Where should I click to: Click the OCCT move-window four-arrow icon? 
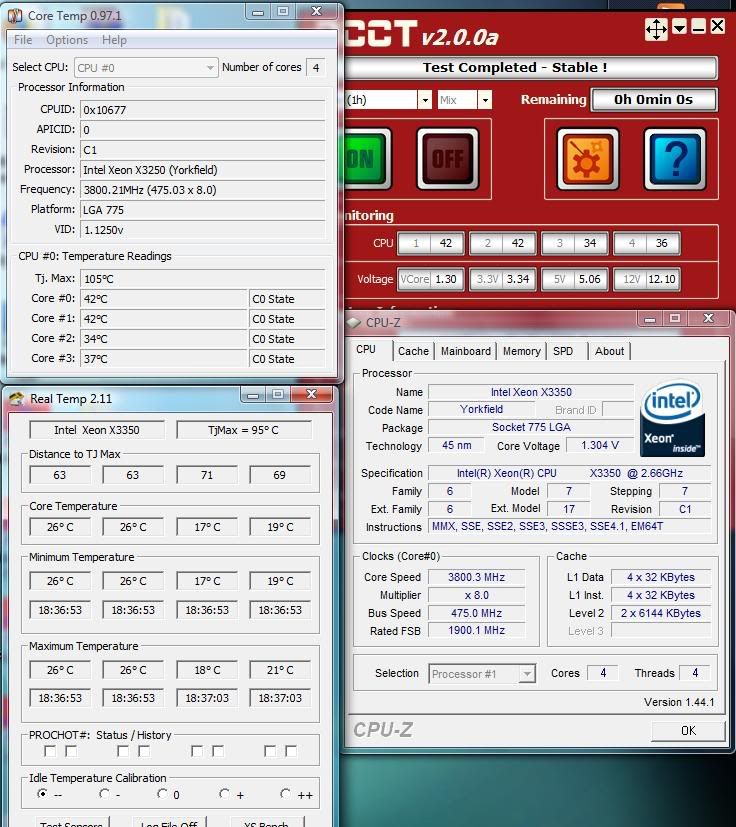(656, 29)
